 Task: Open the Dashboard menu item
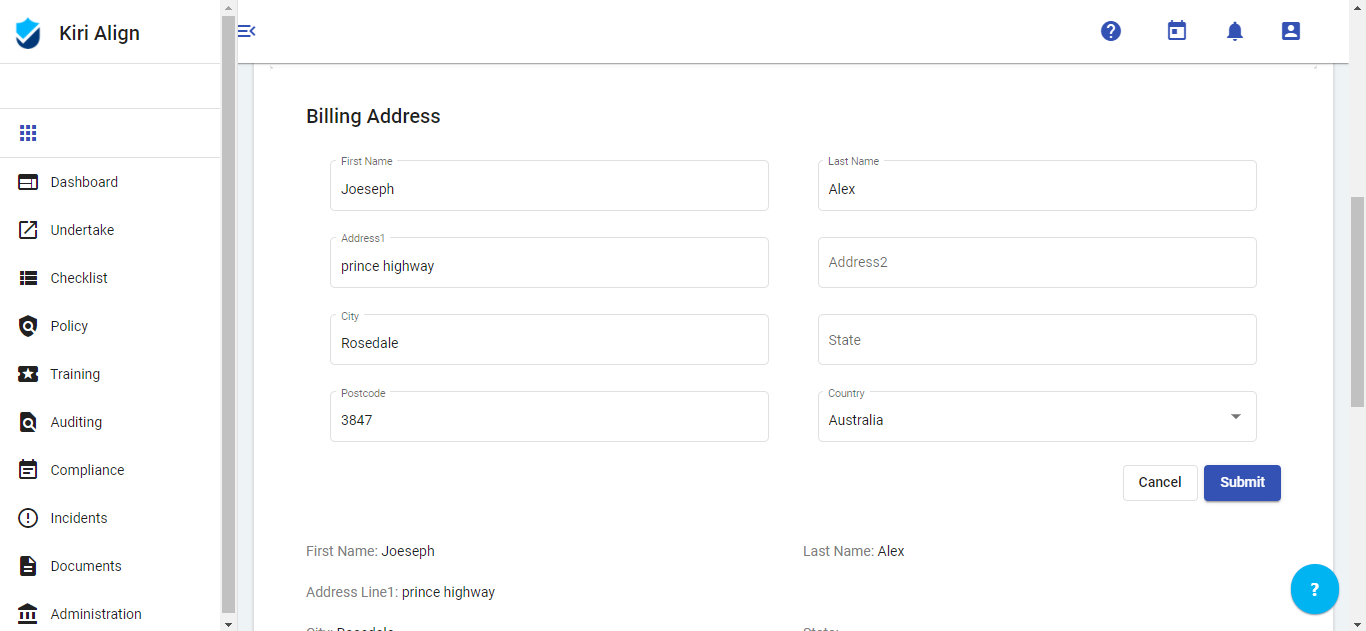click(x=110, y=182)
